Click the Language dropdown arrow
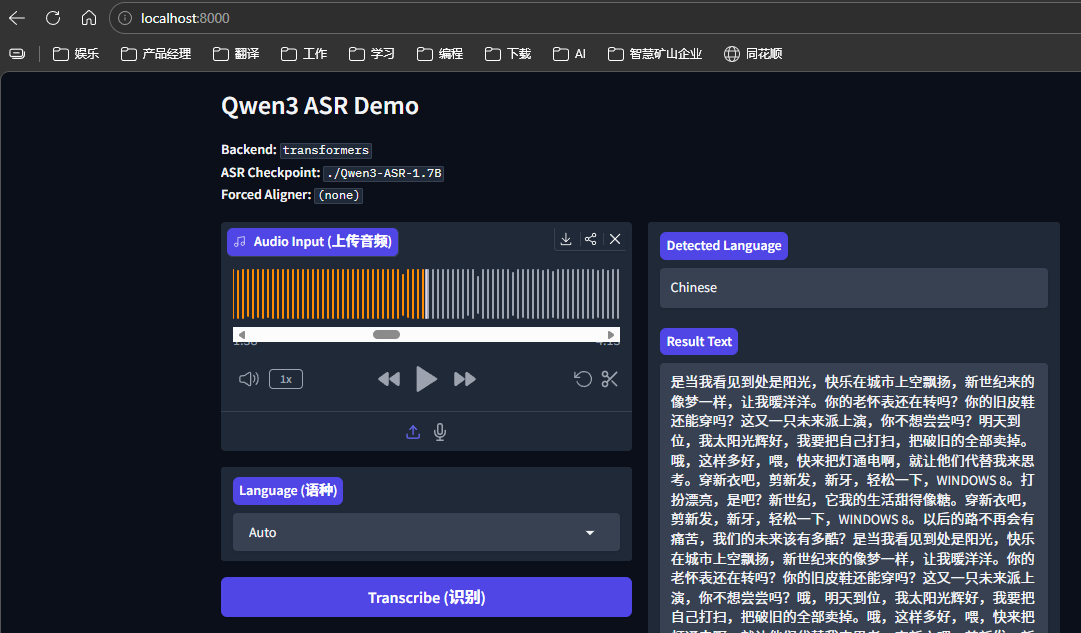Image resolution: width=1081 pixels, height=633 pixels. click(x=590, y=533)
